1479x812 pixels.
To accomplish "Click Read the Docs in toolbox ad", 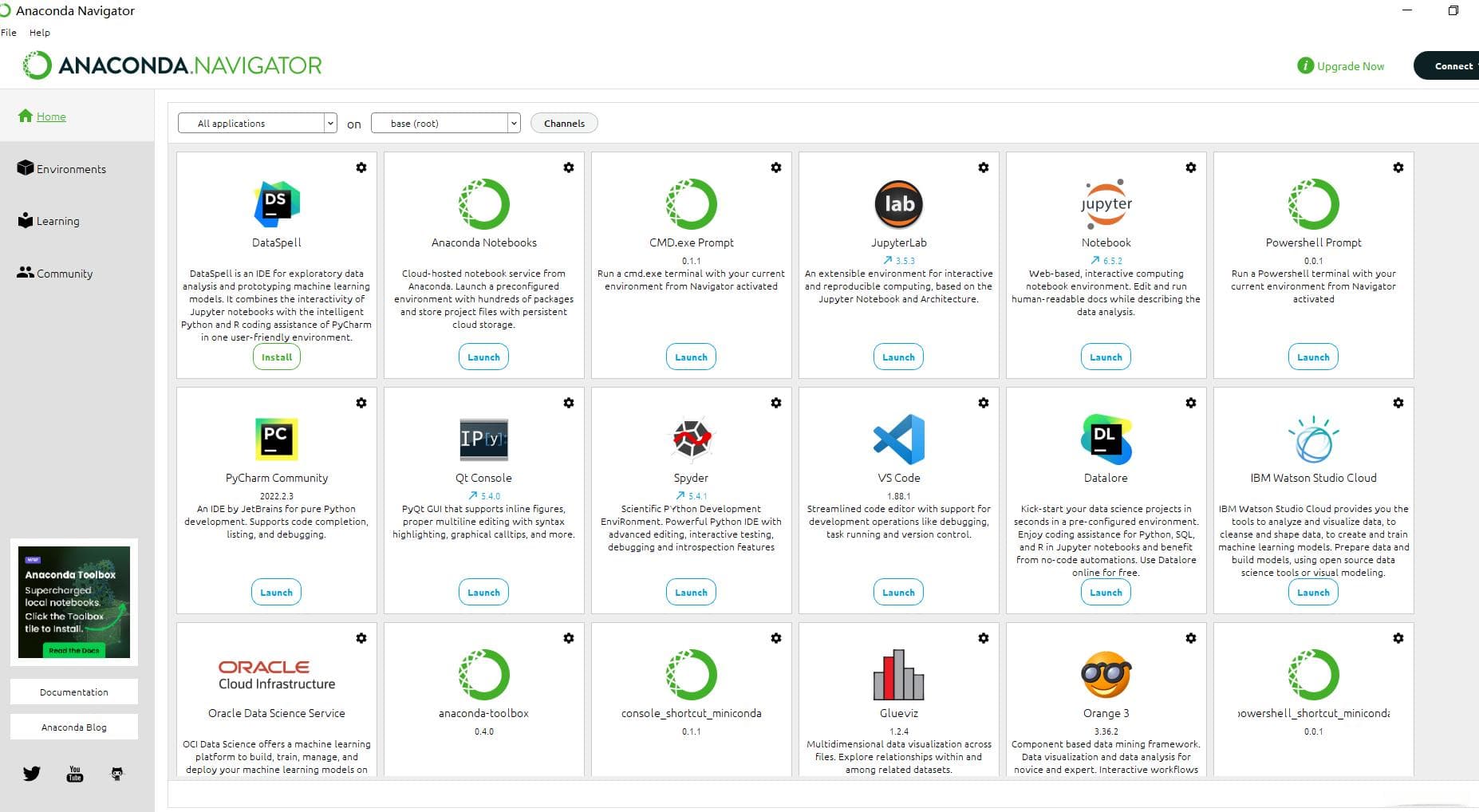I will pos(74,650).
